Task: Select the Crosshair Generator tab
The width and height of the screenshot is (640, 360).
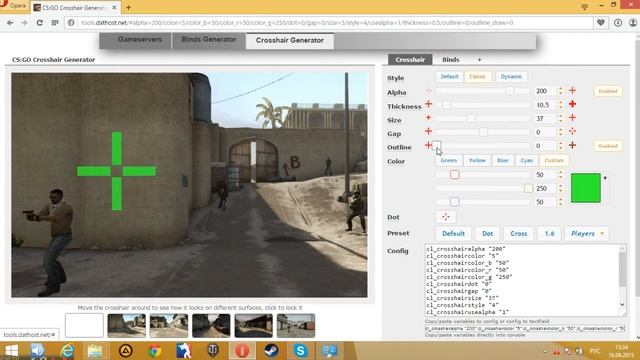Action: click(x=290, y=40)
